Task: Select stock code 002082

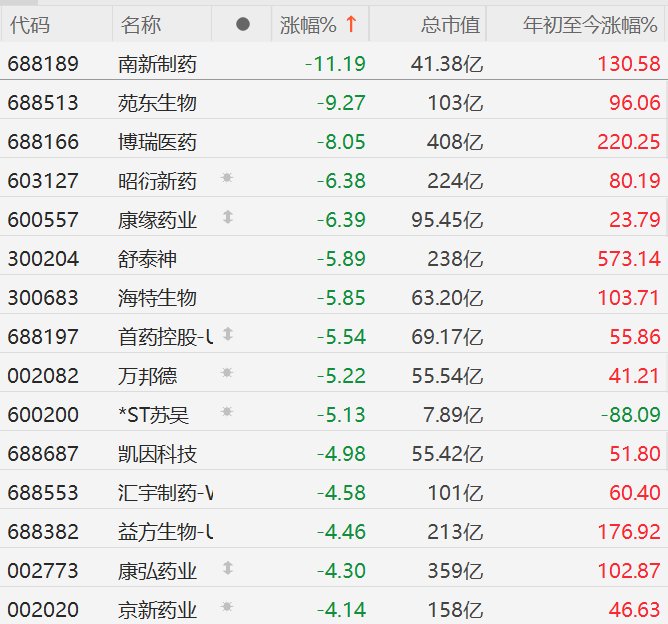Action: [x=43, y=377]
